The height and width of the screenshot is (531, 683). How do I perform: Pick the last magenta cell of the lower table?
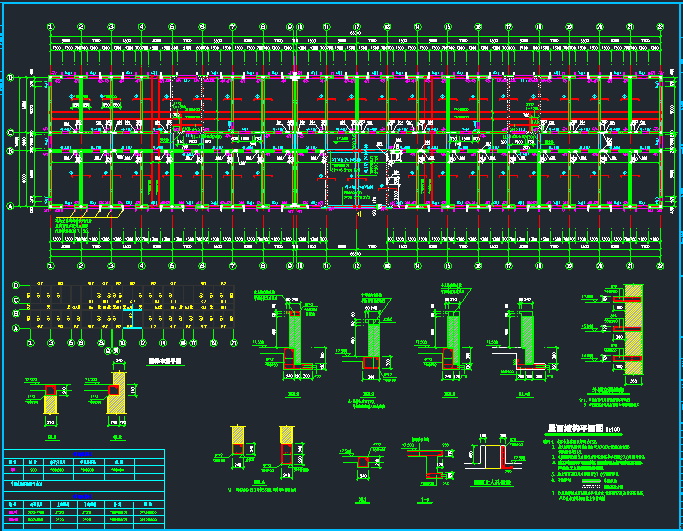(13, 520)
